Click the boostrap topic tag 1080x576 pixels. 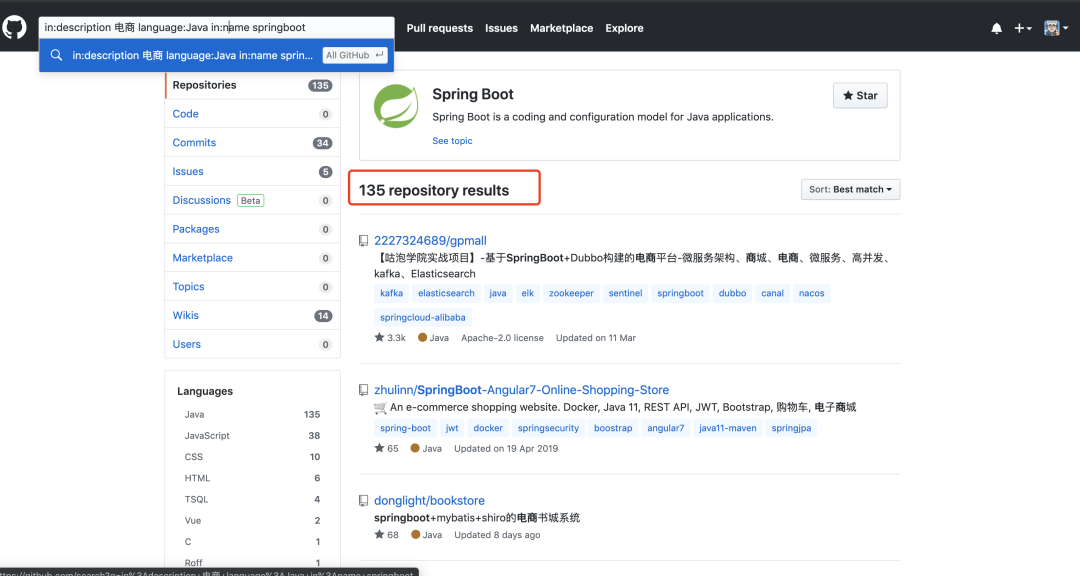coord(613,428)
